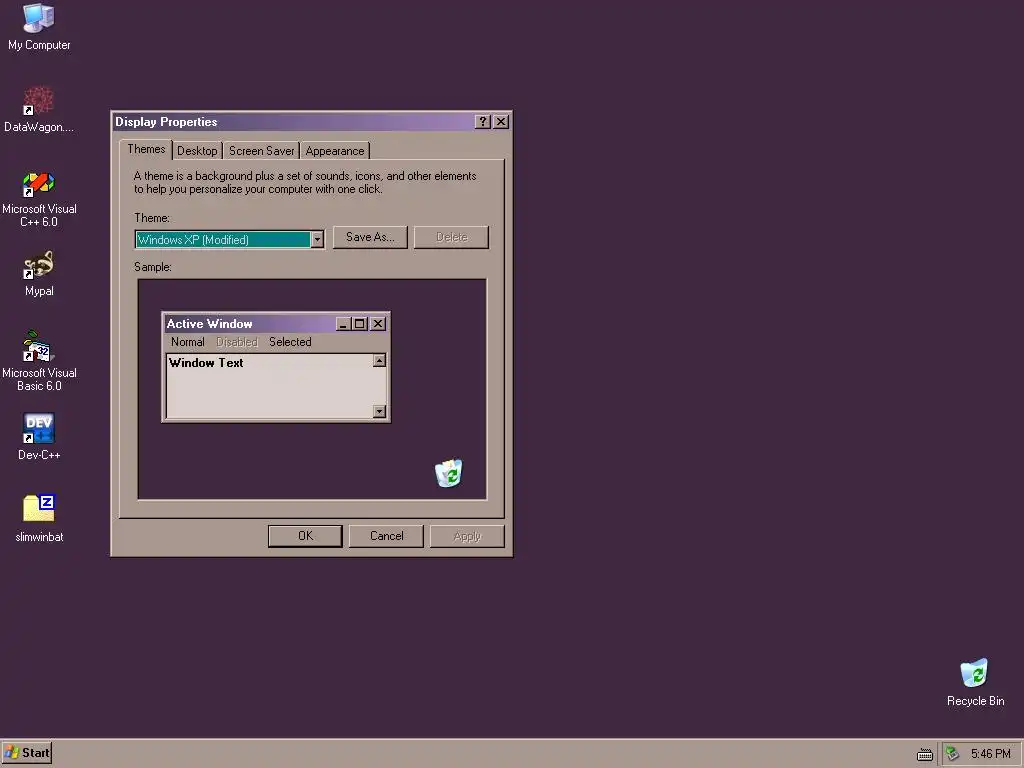This screenshot has height=768, width=1024.
Task: Click the Display Properties help question button
Action: pos(483,121)
